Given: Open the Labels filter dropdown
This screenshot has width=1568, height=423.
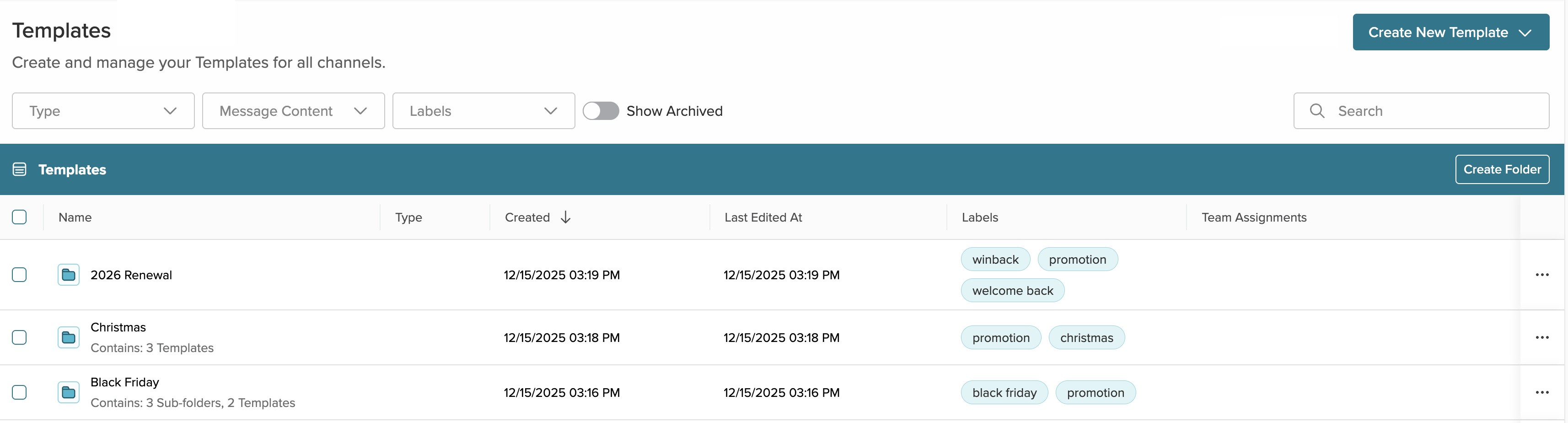Looking at the screenshot, I should click(x=483, y=111).
